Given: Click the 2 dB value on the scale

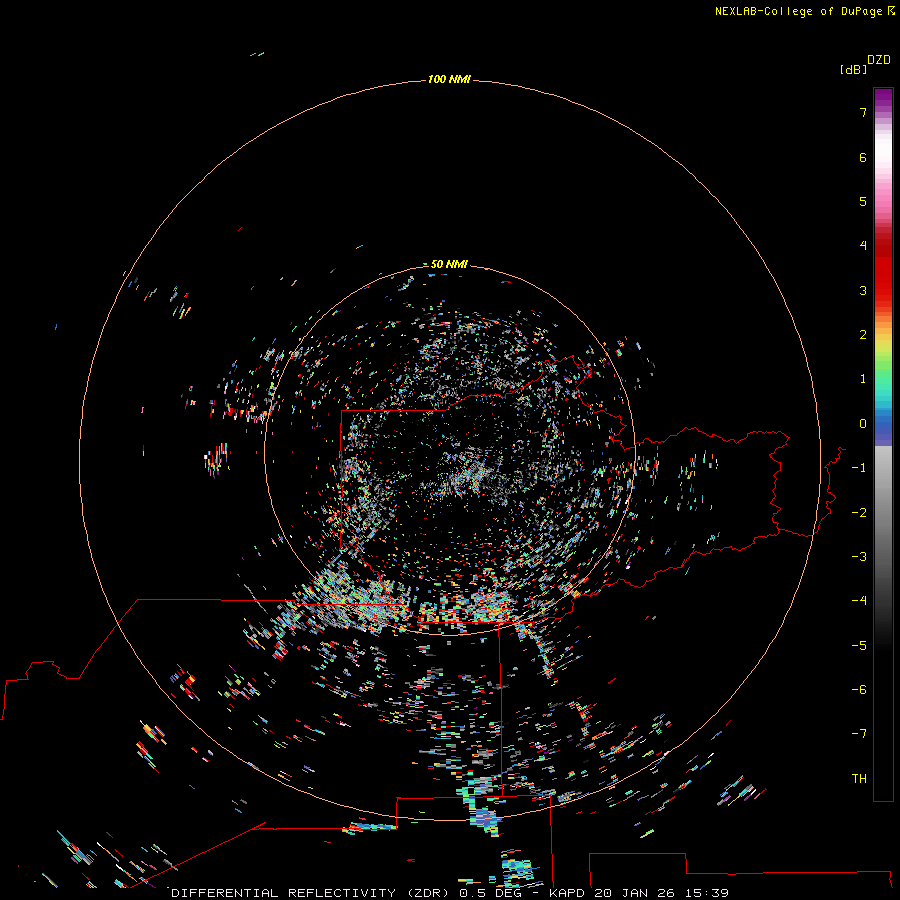Looking at the screenshot, I should tap(863, 335).
